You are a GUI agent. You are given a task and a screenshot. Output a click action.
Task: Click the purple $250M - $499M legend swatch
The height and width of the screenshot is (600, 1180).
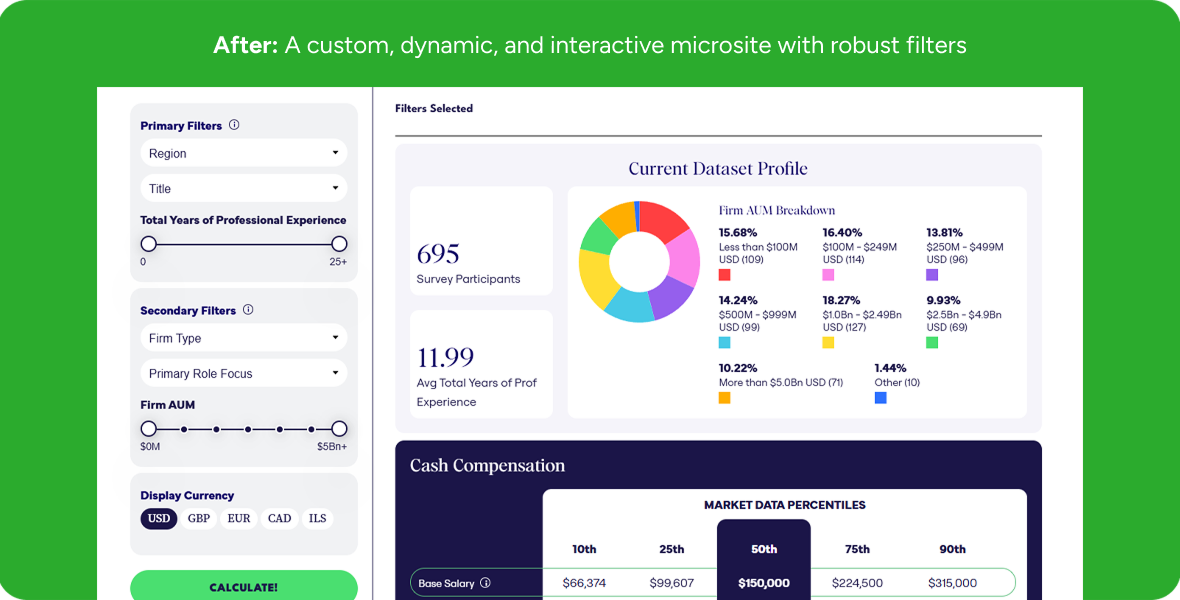(x=932, y=275)
